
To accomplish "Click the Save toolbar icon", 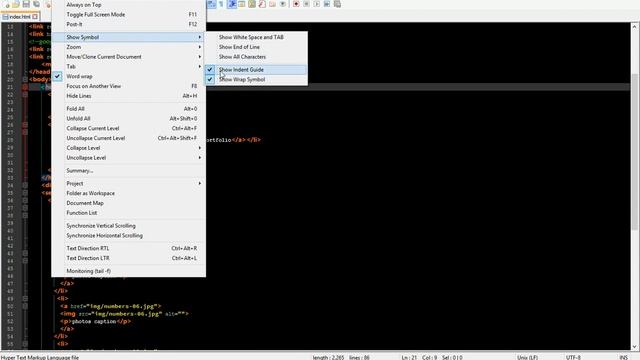I will coord(26,4).
